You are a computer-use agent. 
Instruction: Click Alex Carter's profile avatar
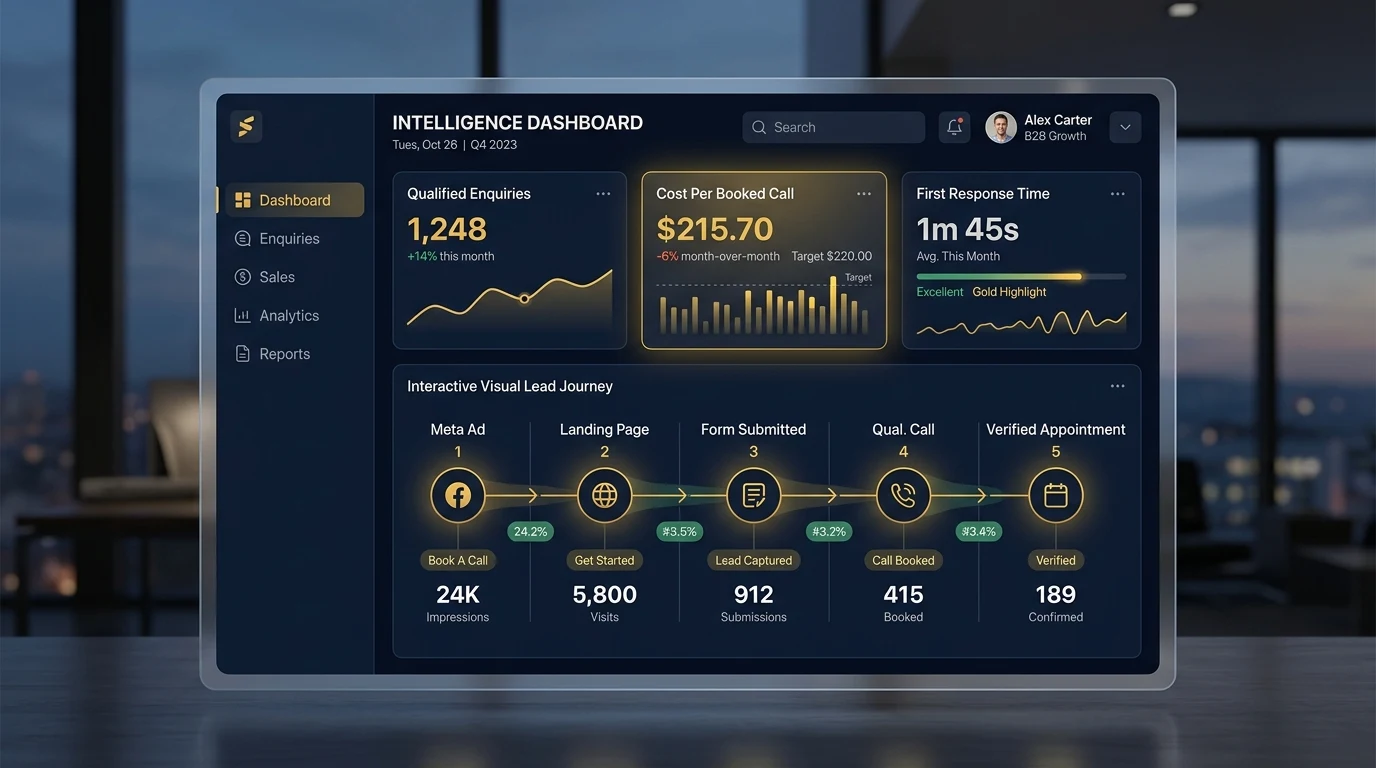(x=1001, y=127)
